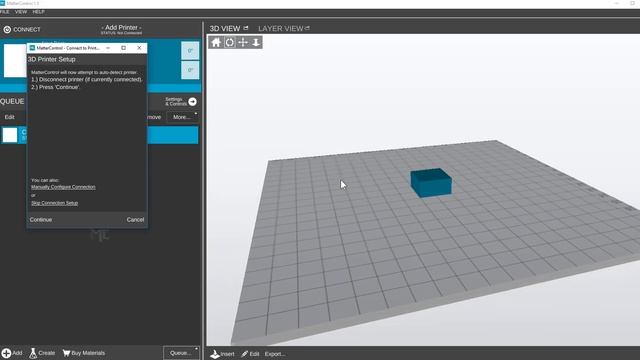Viewport: 640px width, 360px height.
Task: Close the Connect to Printer dialog
Action: (x=139, y=48)
